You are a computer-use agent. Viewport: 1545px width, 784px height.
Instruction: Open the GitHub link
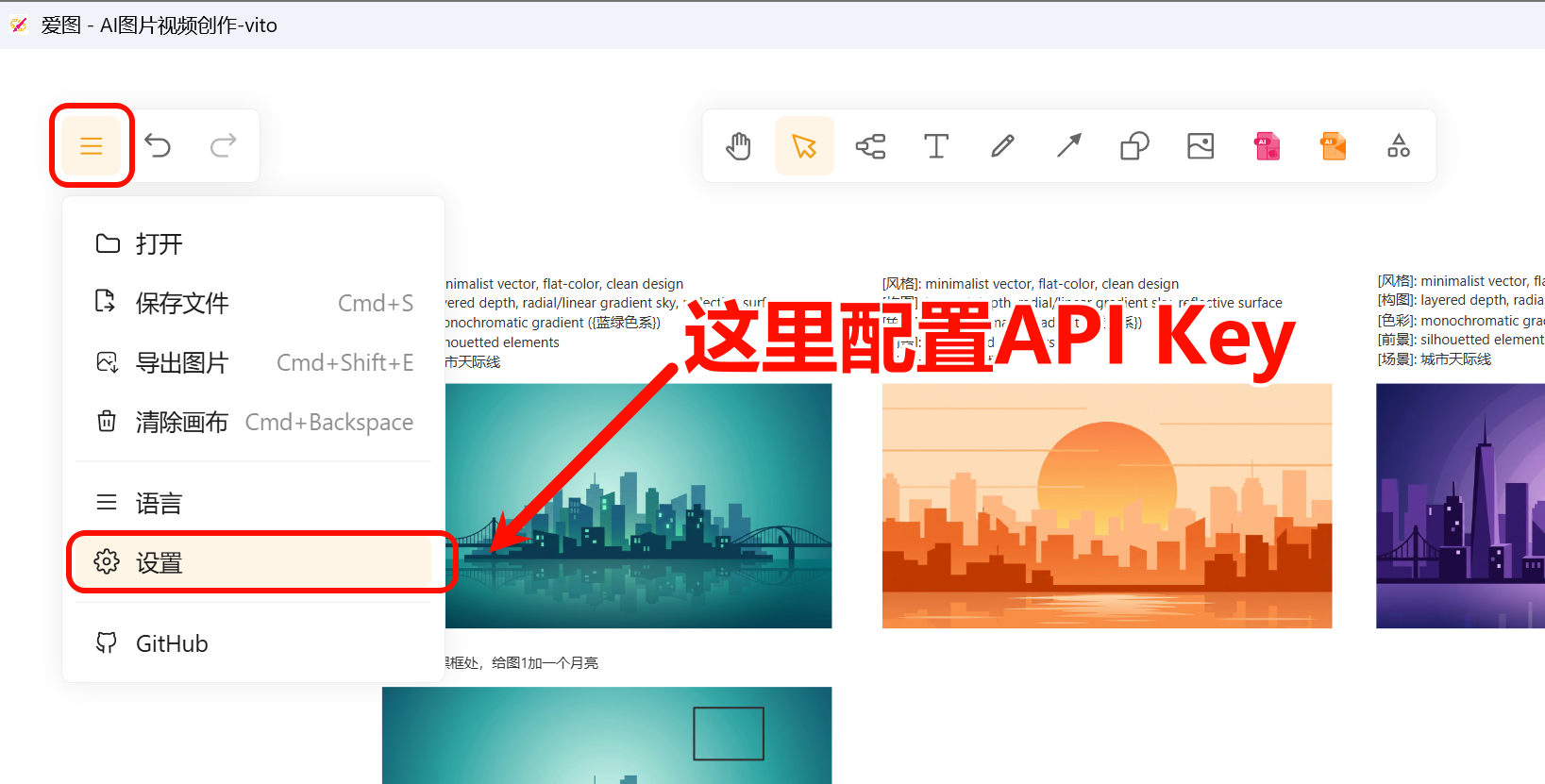(253, 643)
